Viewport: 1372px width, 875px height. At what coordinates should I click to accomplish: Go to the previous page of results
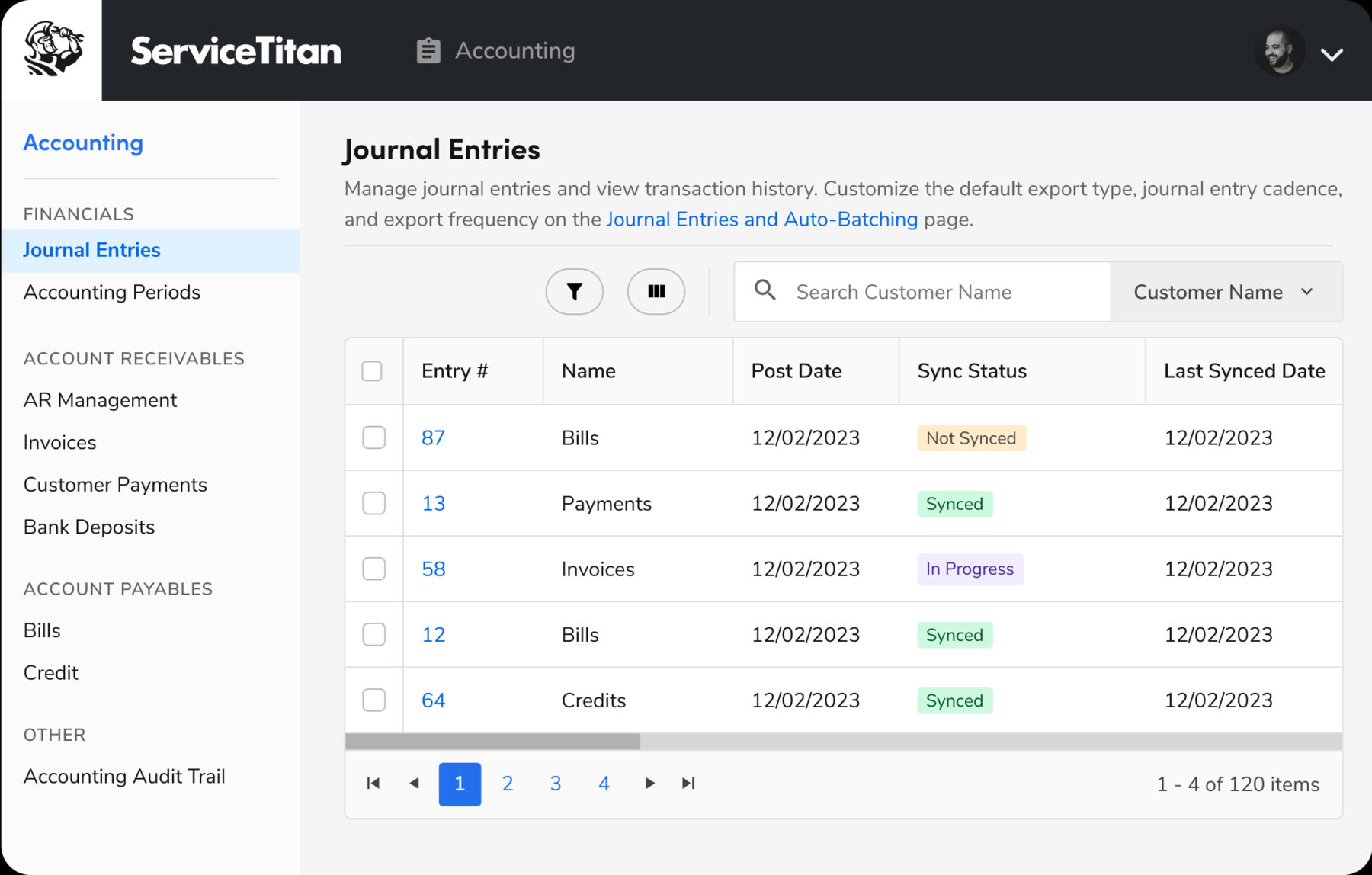click(x=414, y=784)
